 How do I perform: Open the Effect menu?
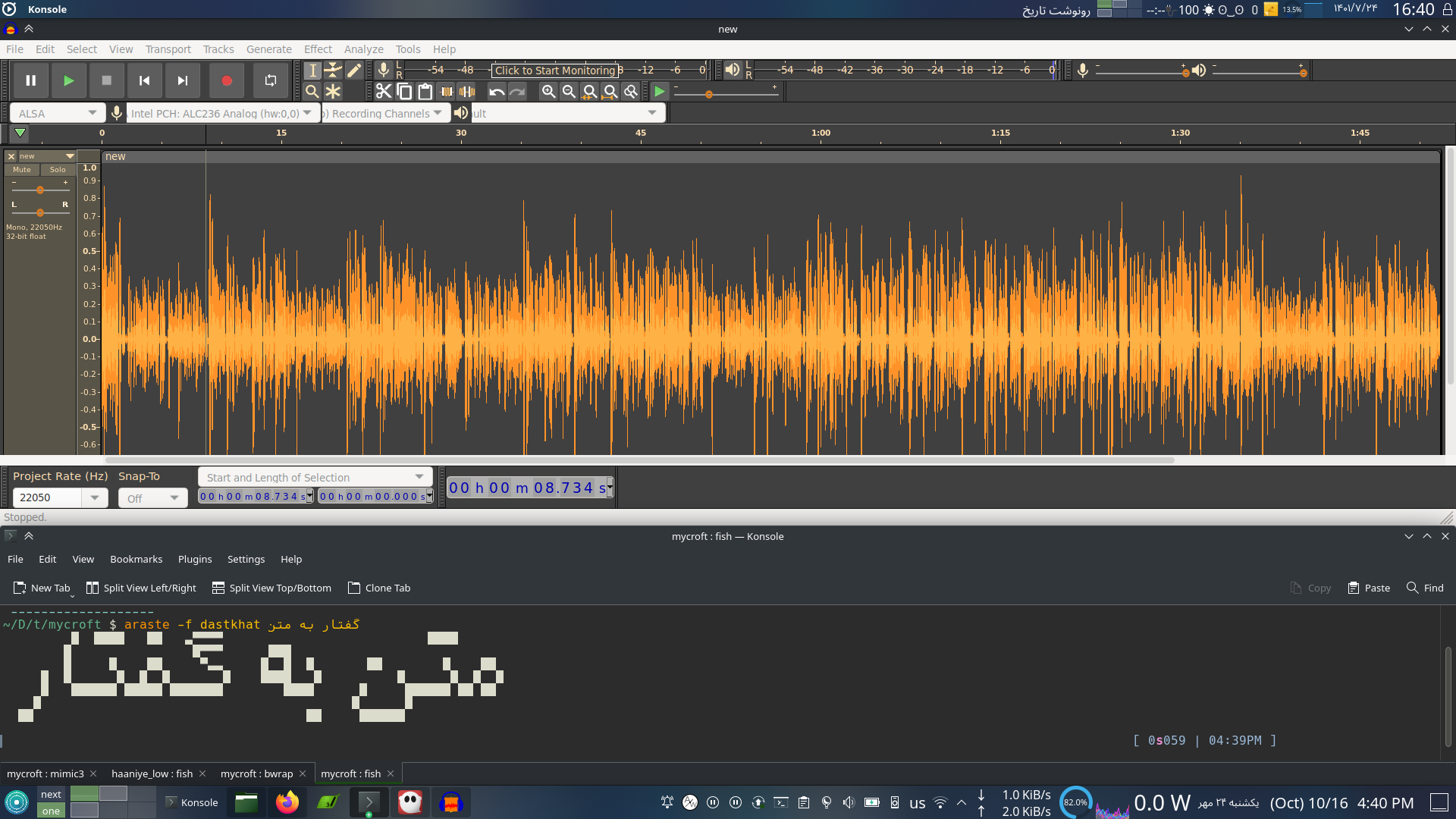tap(318, 49)
